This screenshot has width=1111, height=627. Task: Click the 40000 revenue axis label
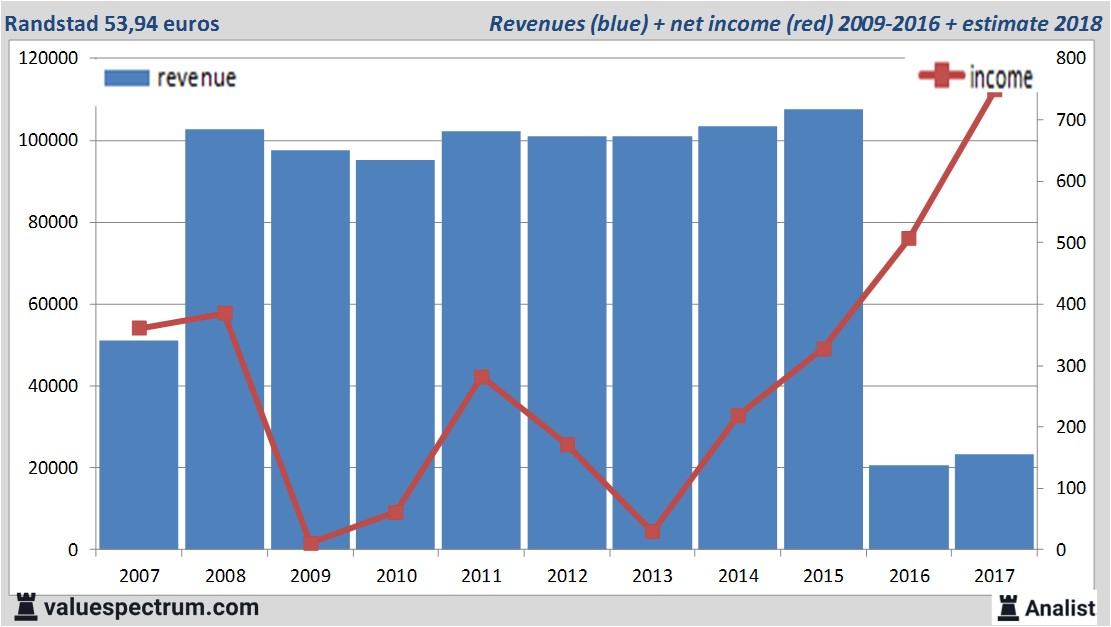53,386
